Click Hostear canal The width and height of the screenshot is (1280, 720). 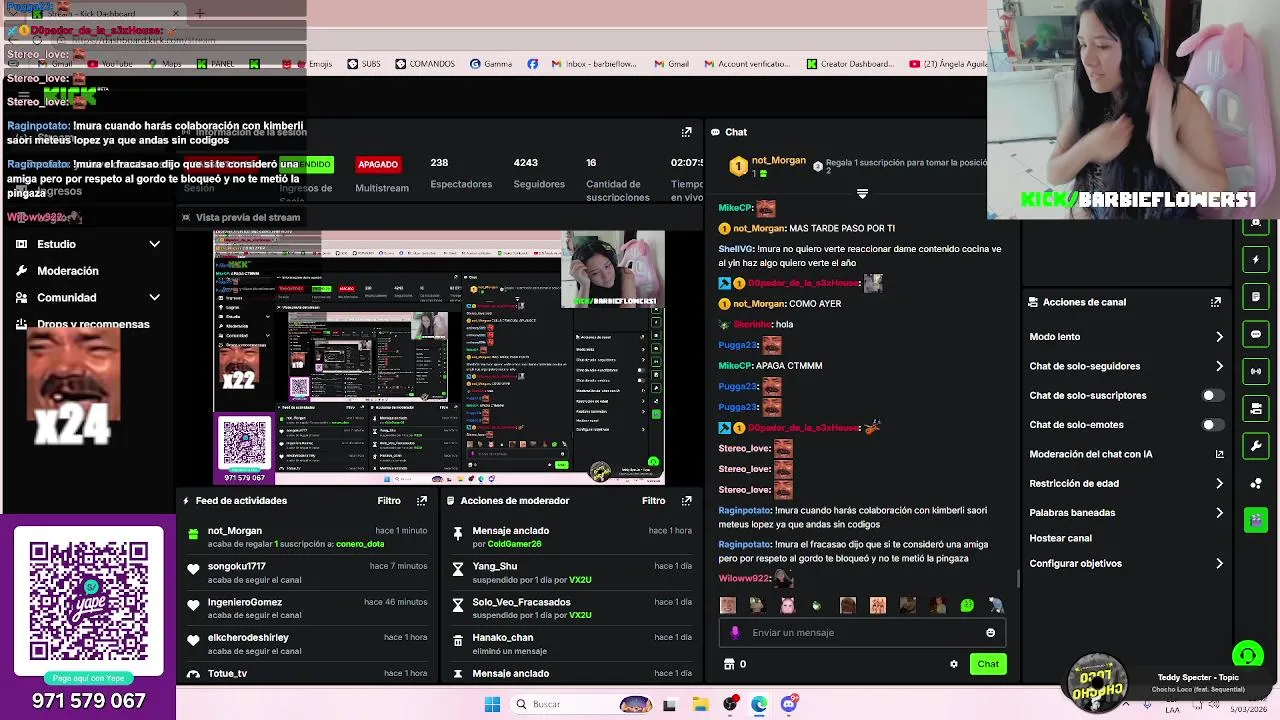coord(1060,538)
